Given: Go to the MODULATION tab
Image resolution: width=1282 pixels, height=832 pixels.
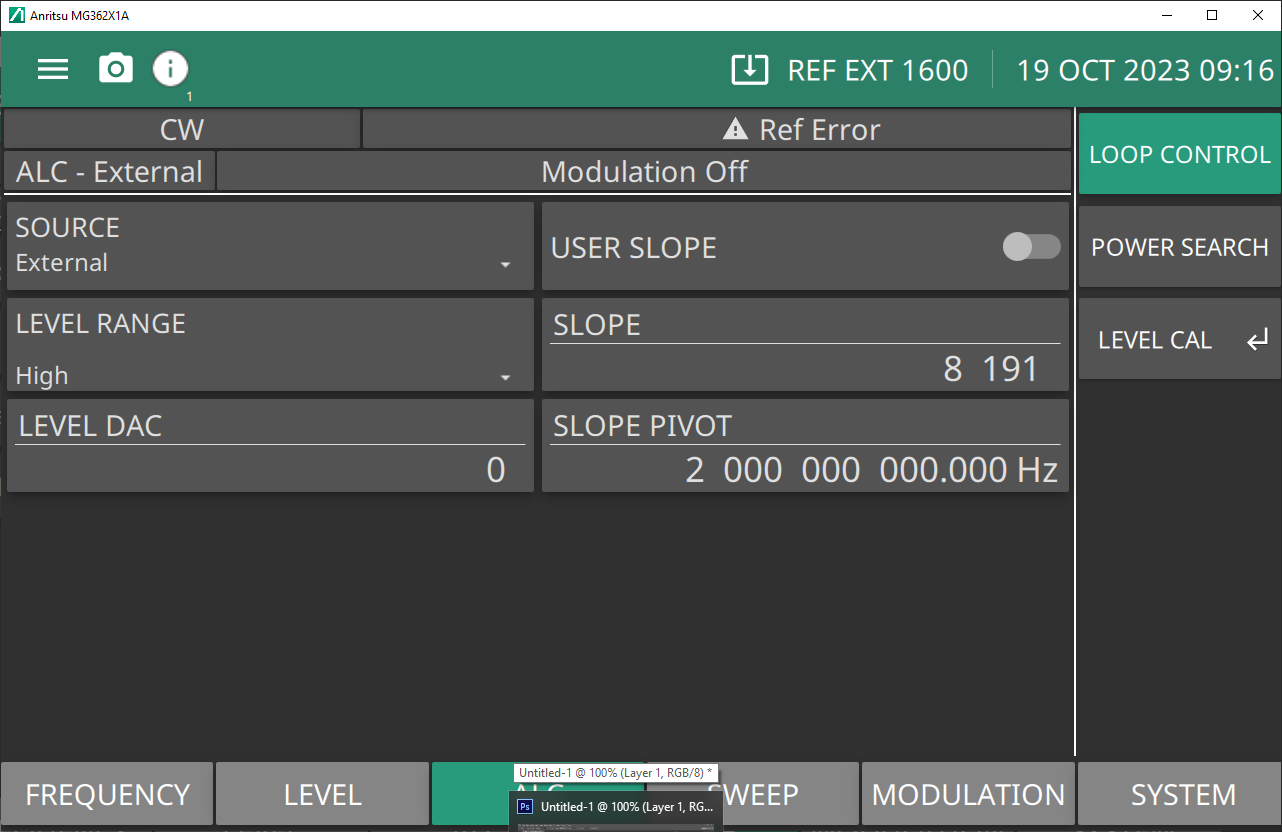Looking at the screenshot, I should tap(968, 795).
